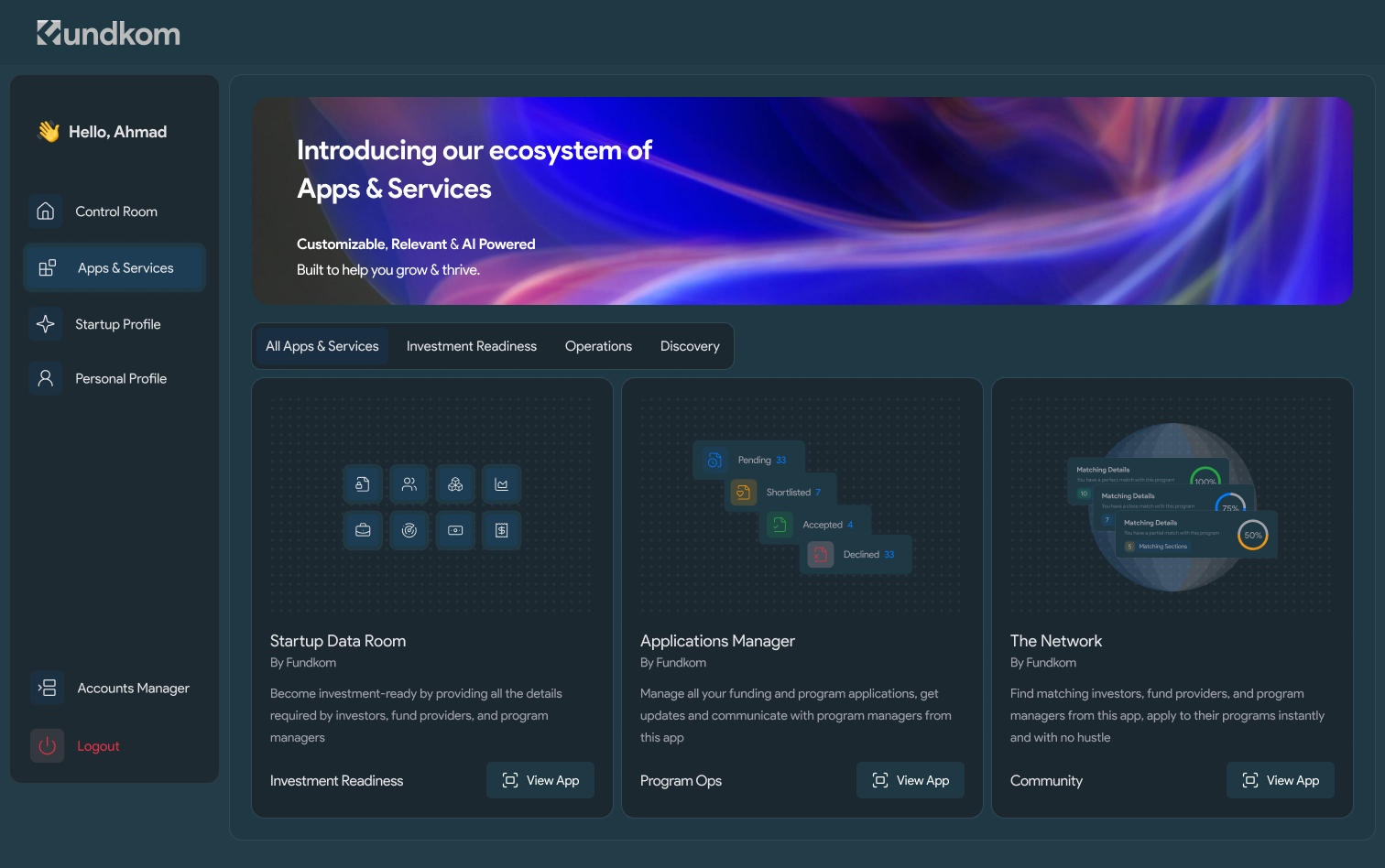Click the Fundkom logo
The image size is (1385, 868).
(x=108, y=34)
